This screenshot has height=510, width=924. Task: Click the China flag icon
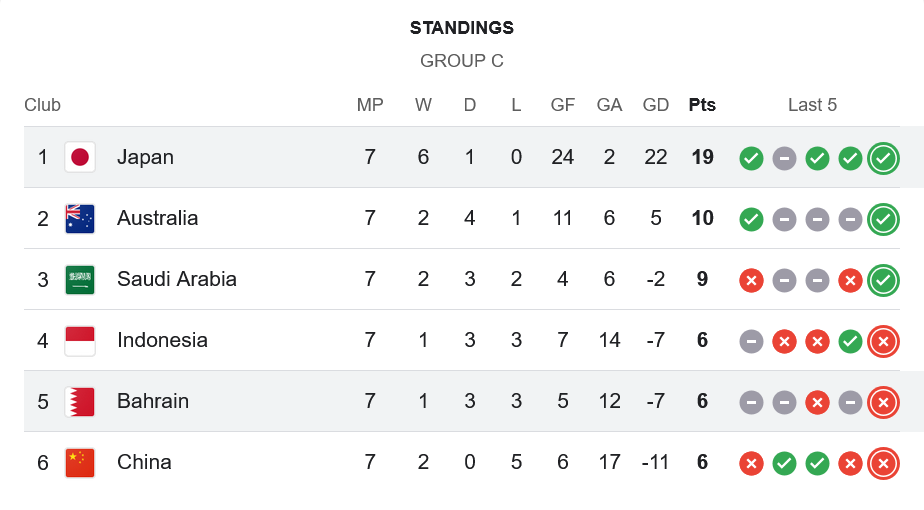pos(80,462)
